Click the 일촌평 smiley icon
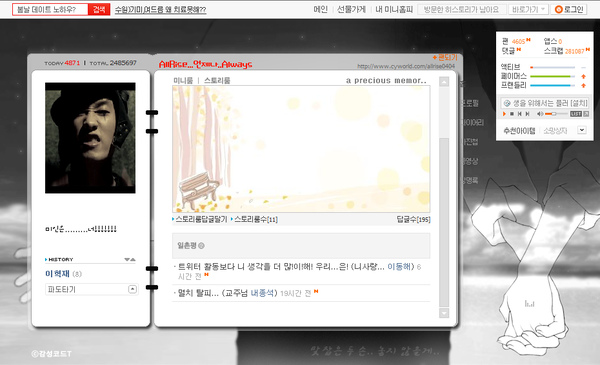 coord(201,246)
